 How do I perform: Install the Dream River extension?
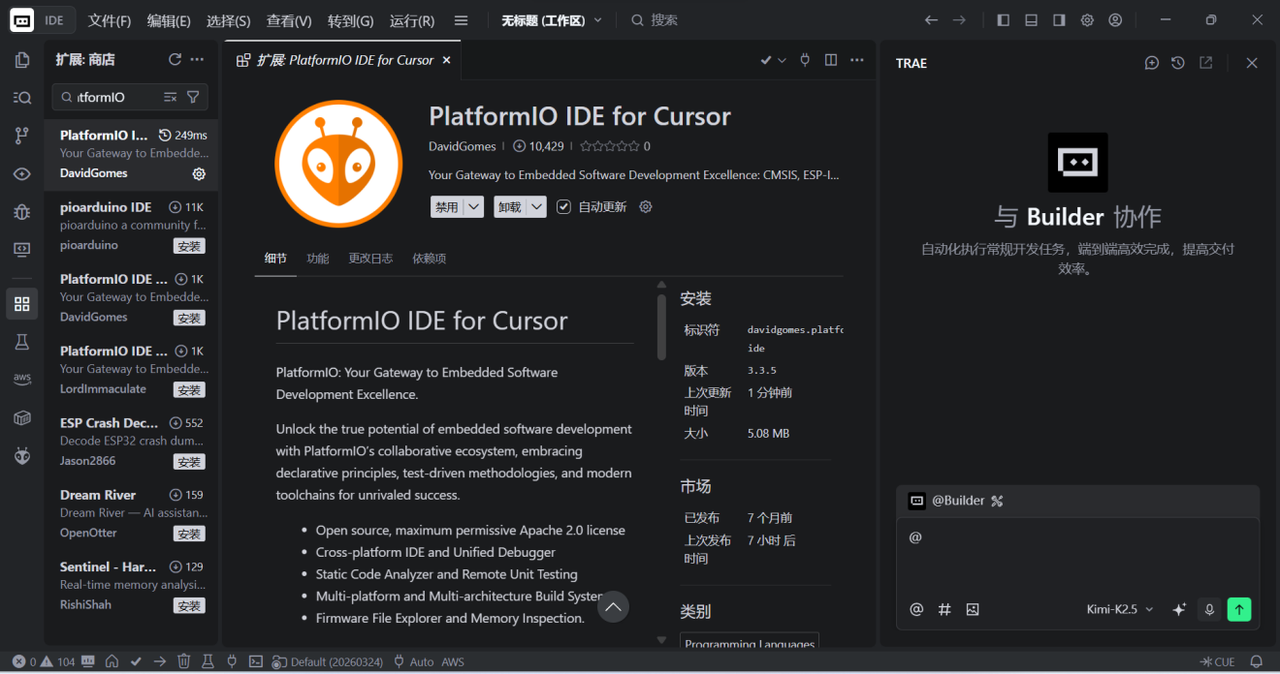[x=189, y=534]
